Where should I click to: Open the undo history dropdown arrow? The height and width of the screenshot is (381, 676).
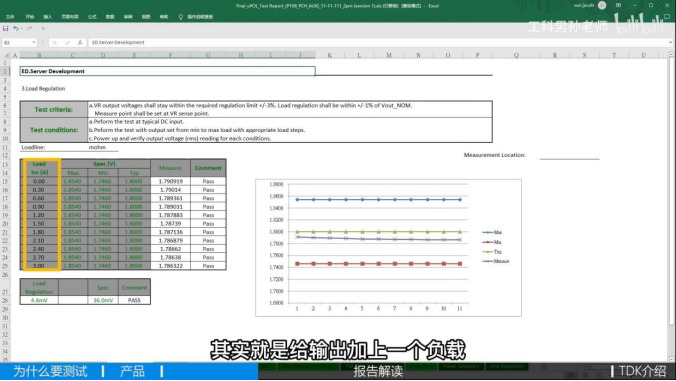tap(22, 28)
